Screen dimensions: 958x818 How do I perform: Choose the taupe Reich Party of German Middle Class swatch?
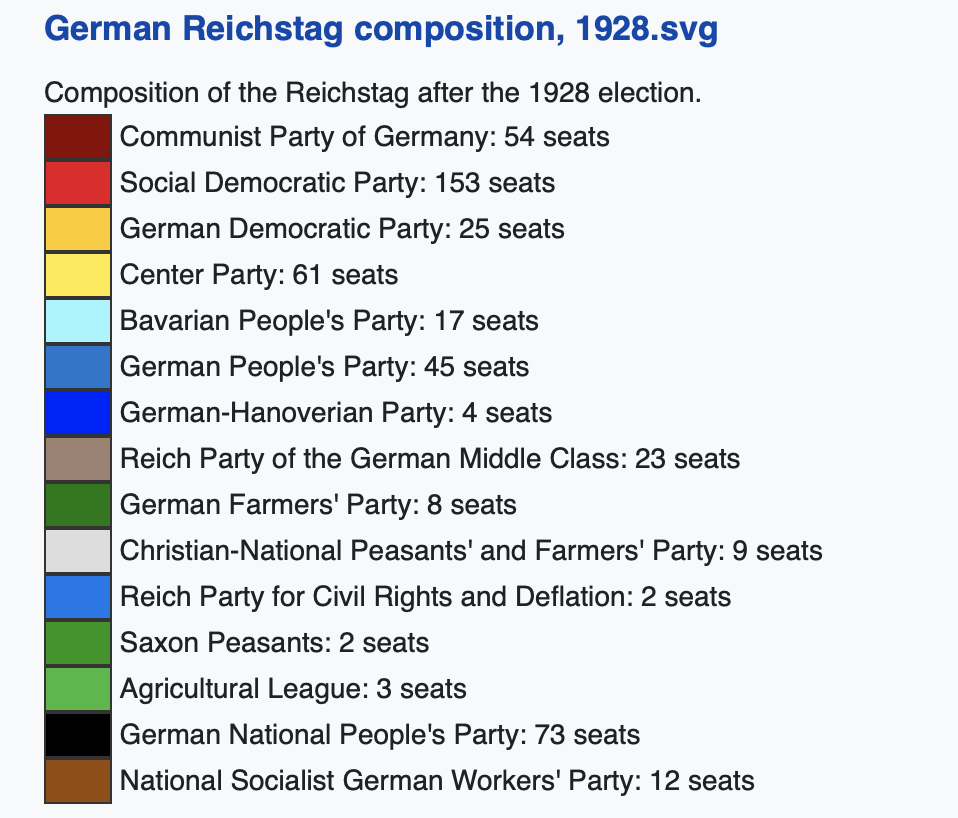click(78, 459)
